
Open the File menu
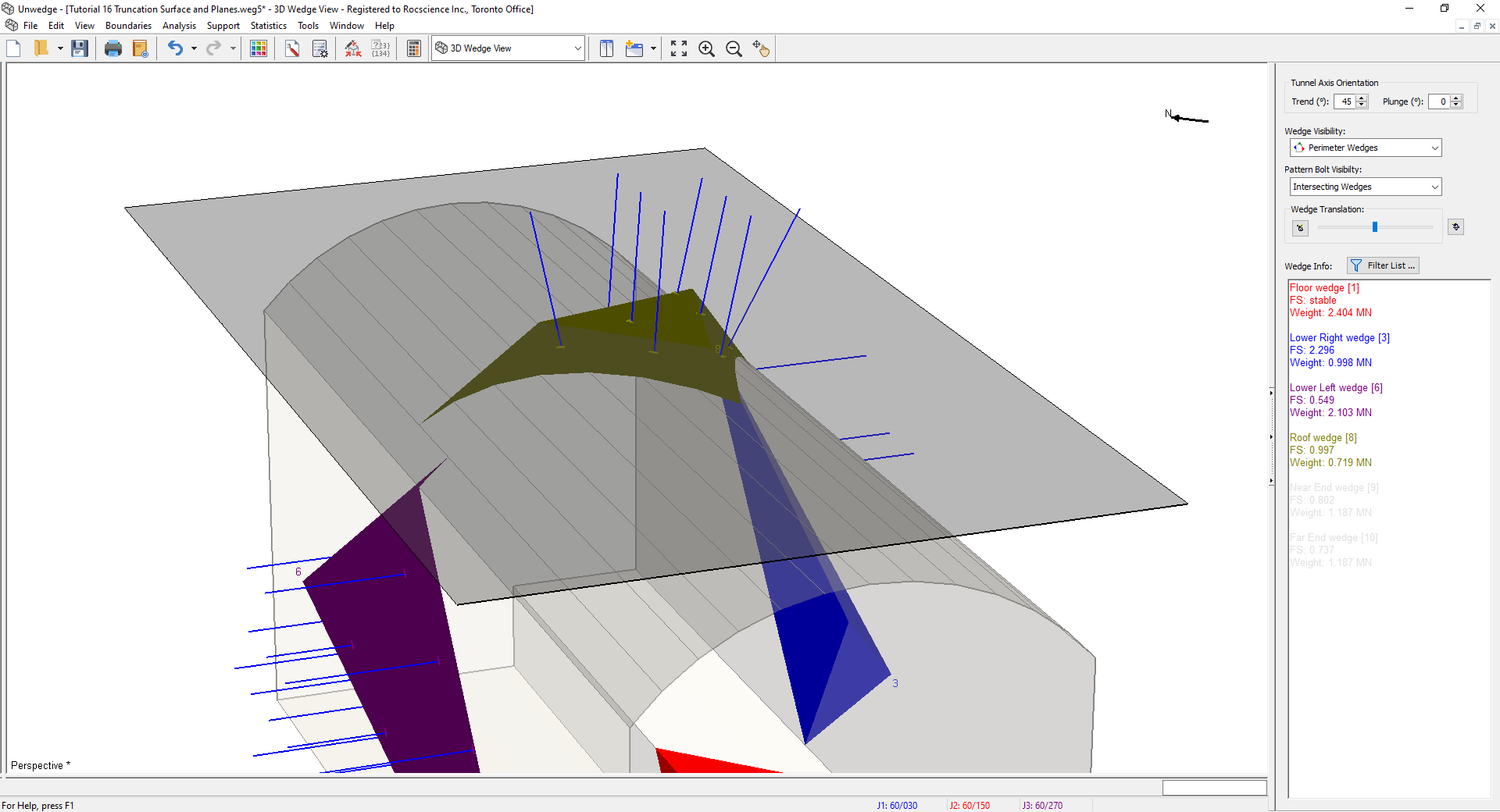30,26
